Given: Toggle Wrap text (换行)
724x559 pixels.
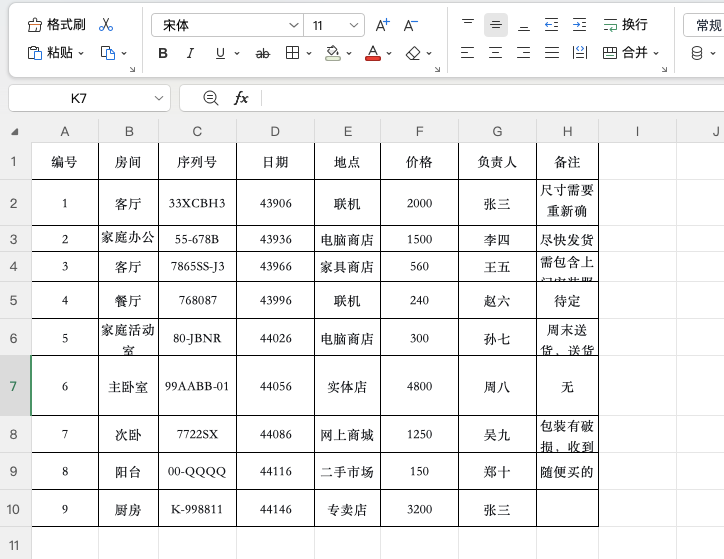Looking at the screenshot, I should 625,25.
